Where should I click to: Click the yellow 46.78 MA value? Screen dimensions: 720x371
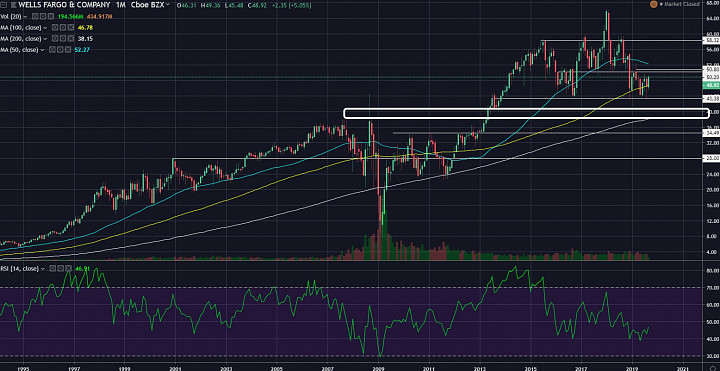85,28
